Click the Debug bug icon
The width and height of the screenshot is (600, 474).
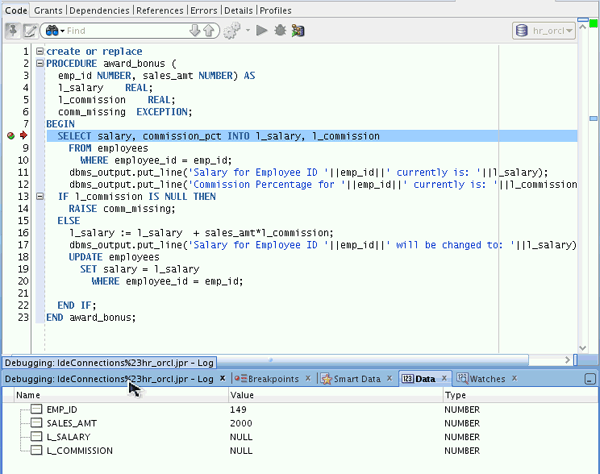click(x=279, y=31)
